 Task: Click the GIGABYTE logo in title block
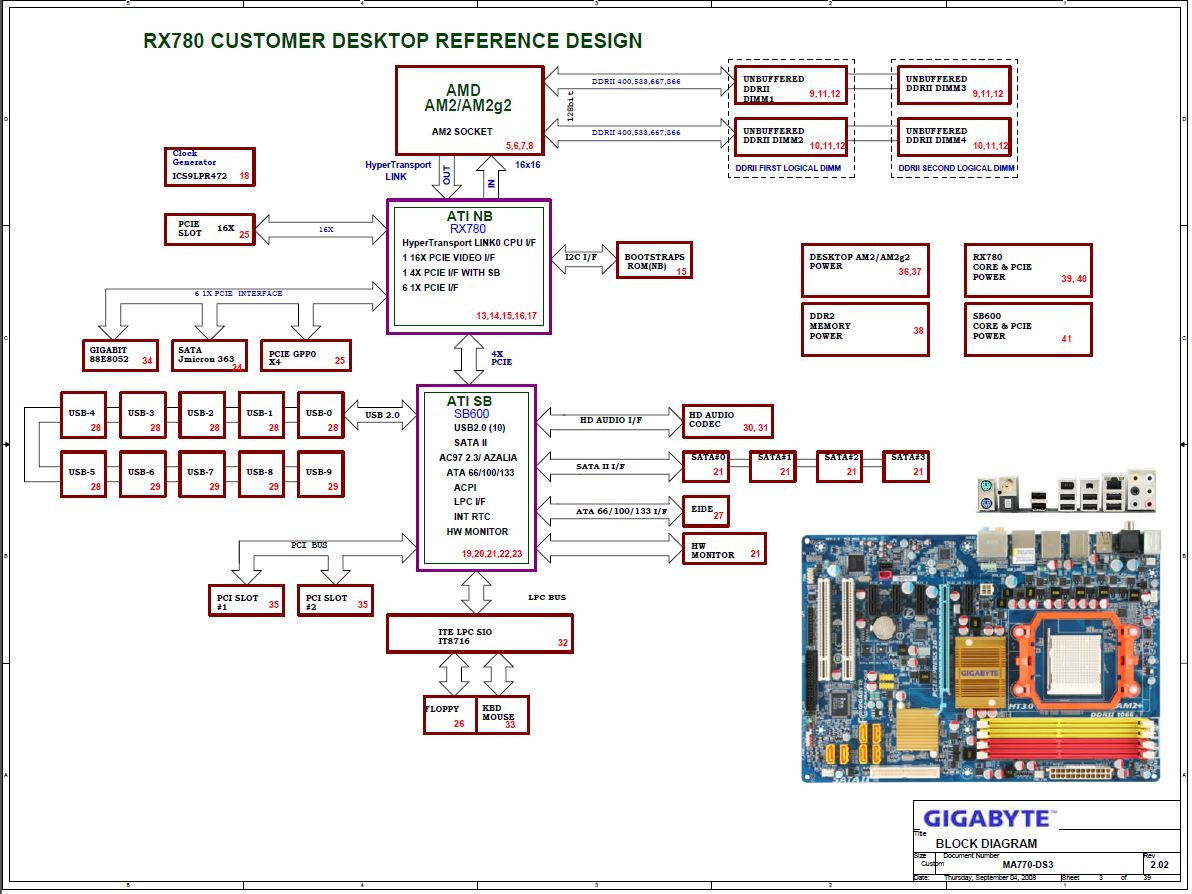990,818
